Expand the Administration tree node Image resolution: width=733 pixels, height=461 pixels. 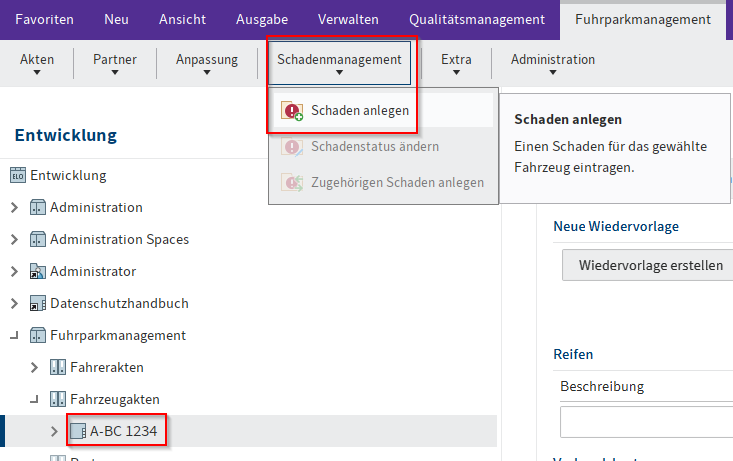coord(14,207)
